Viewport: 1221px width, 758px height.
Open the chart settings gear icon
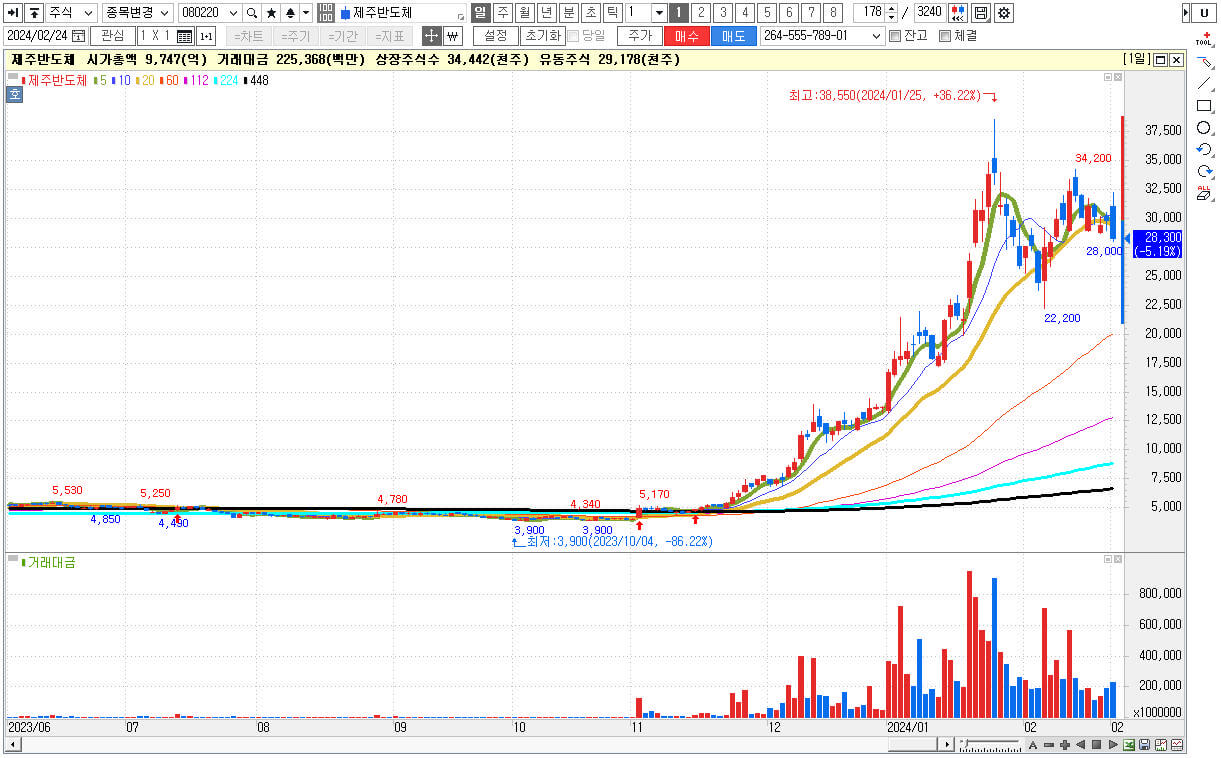[1004, 13]
